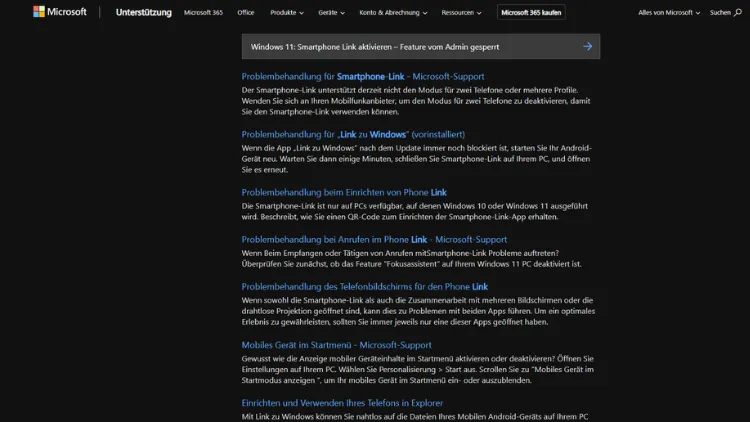Open the Unterstützung support home link
Viewport: 750px width, 422px height.
pyautogui.click(x=143, y=12)
